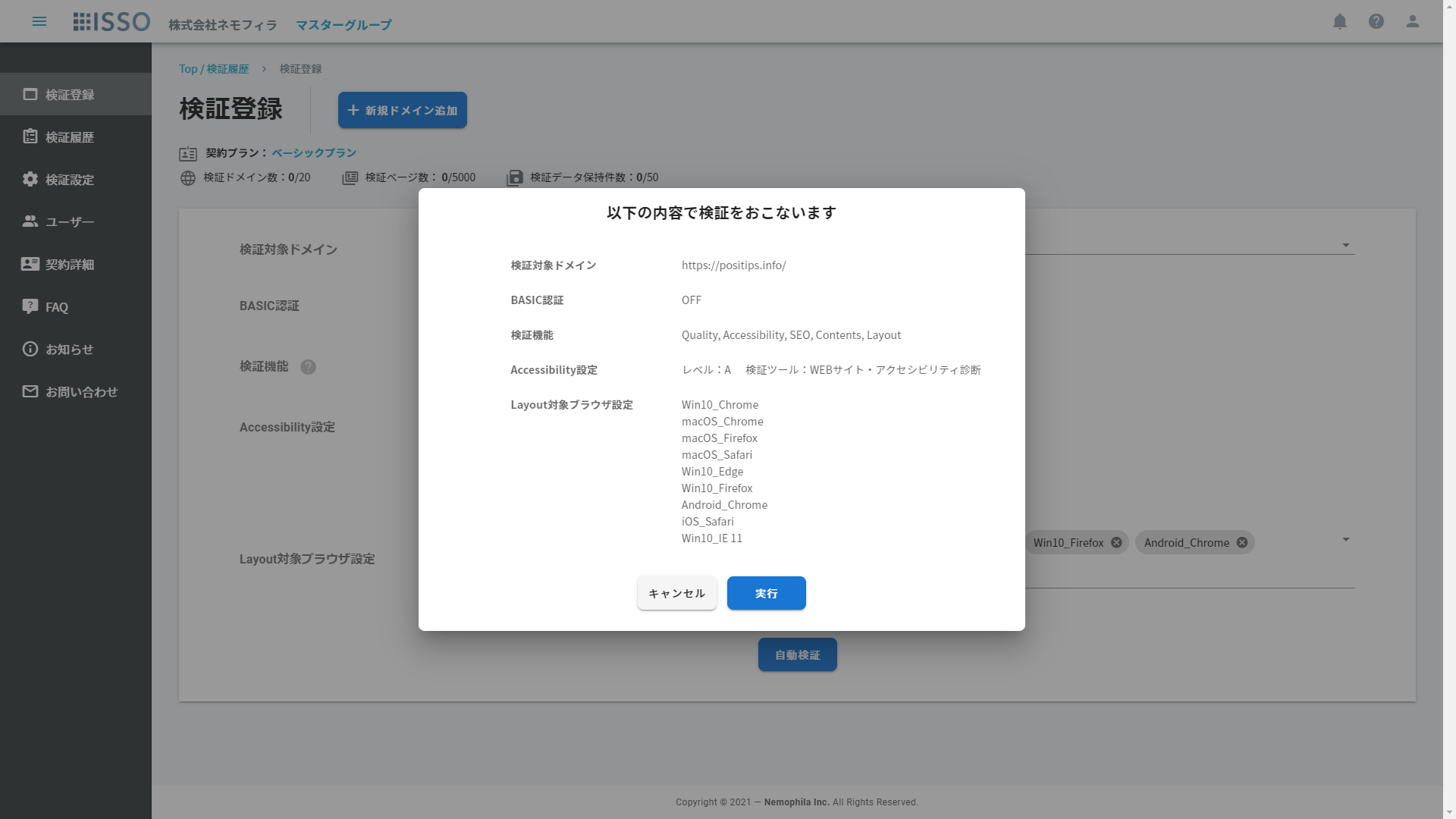Follow the Top / 検証履歴 breadcrumb link
This screenshot has width=1456, height=819.
click(214, 68)
